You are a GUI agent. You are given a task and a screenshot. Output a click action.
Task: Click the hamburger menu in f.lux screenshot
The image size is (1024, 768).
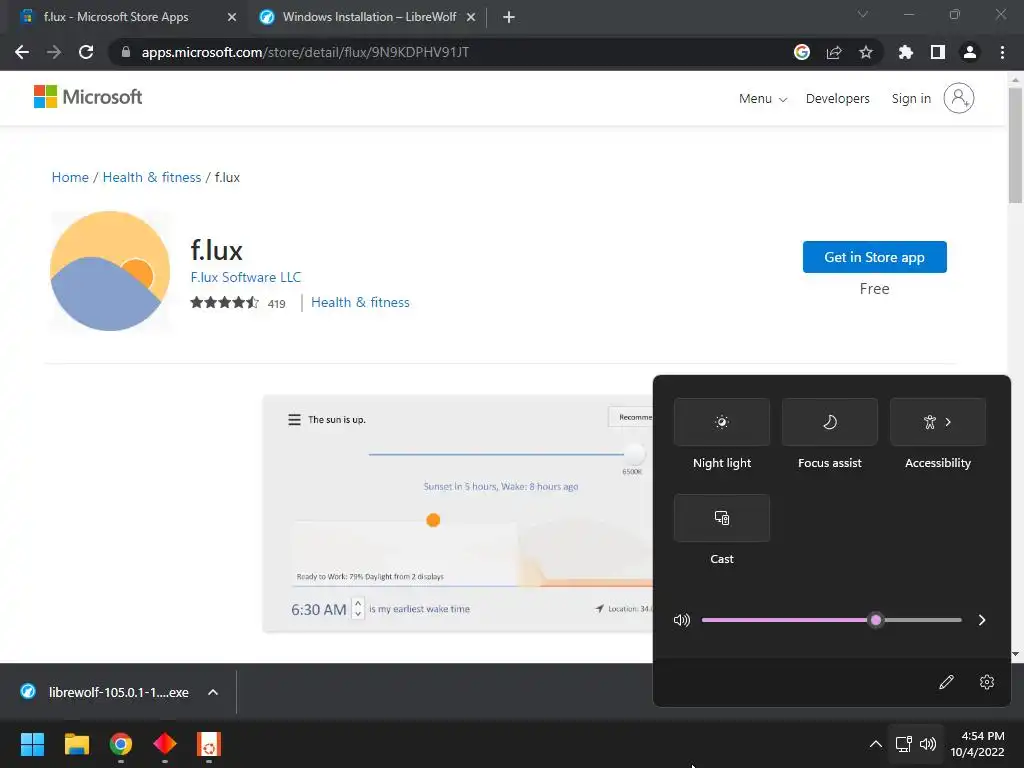[x=295, y=419]
